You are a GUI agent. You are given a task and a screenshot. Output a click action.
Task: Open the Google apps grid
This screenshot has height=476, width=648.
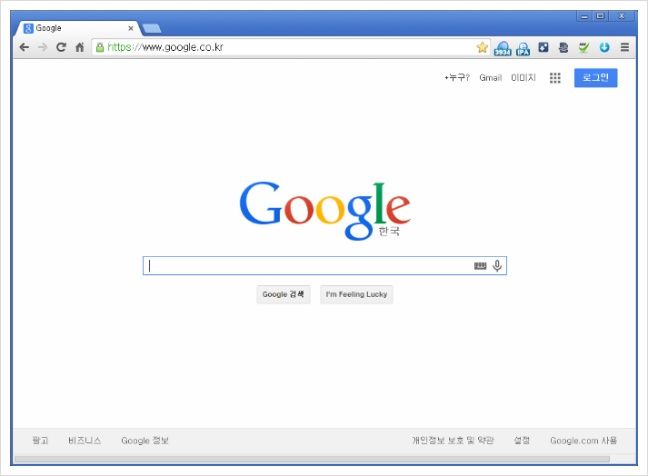555,78
